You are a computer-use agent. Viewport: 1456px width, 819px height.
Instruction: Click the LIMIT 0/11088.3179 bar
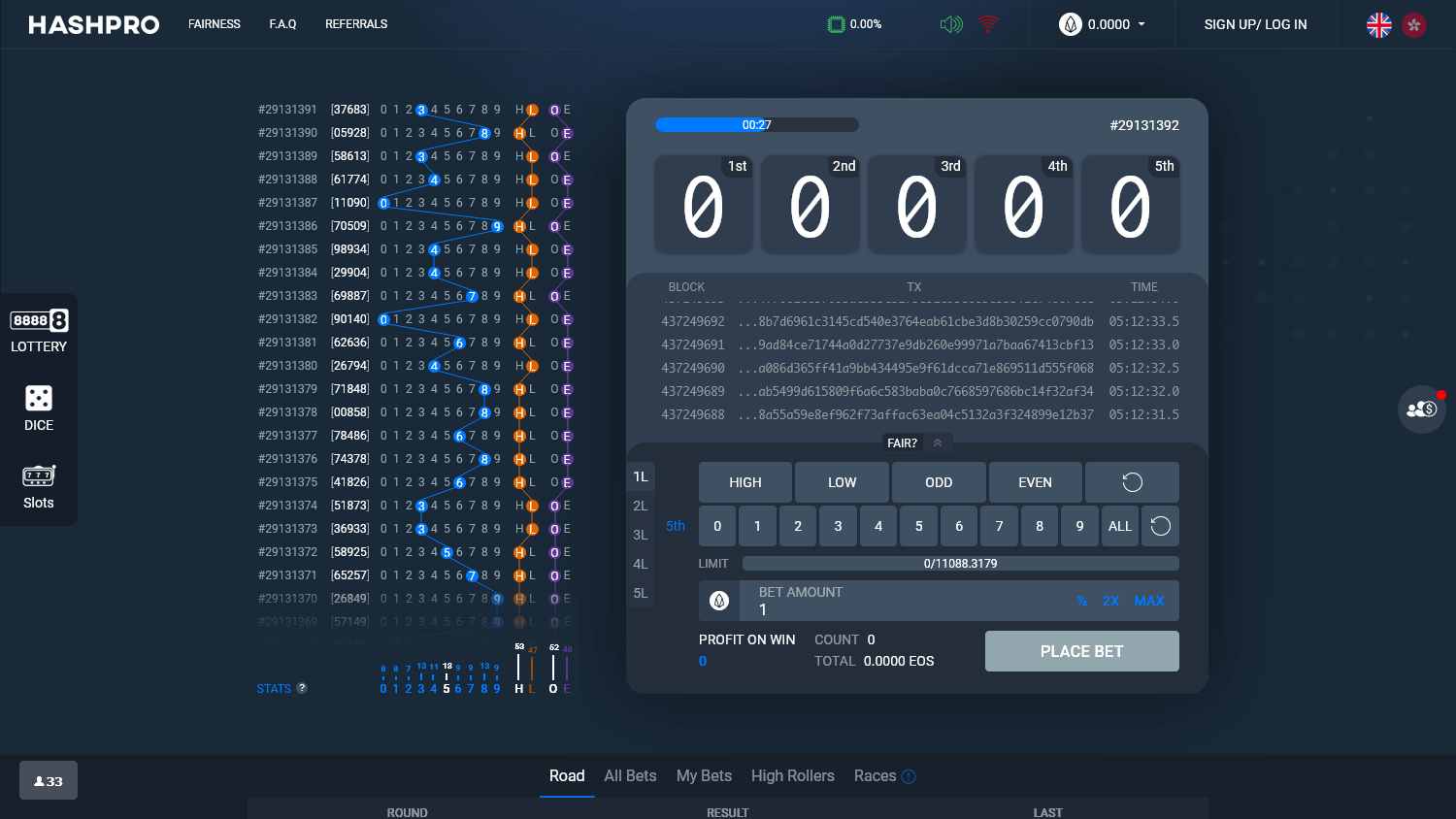(x=961, y=564)
